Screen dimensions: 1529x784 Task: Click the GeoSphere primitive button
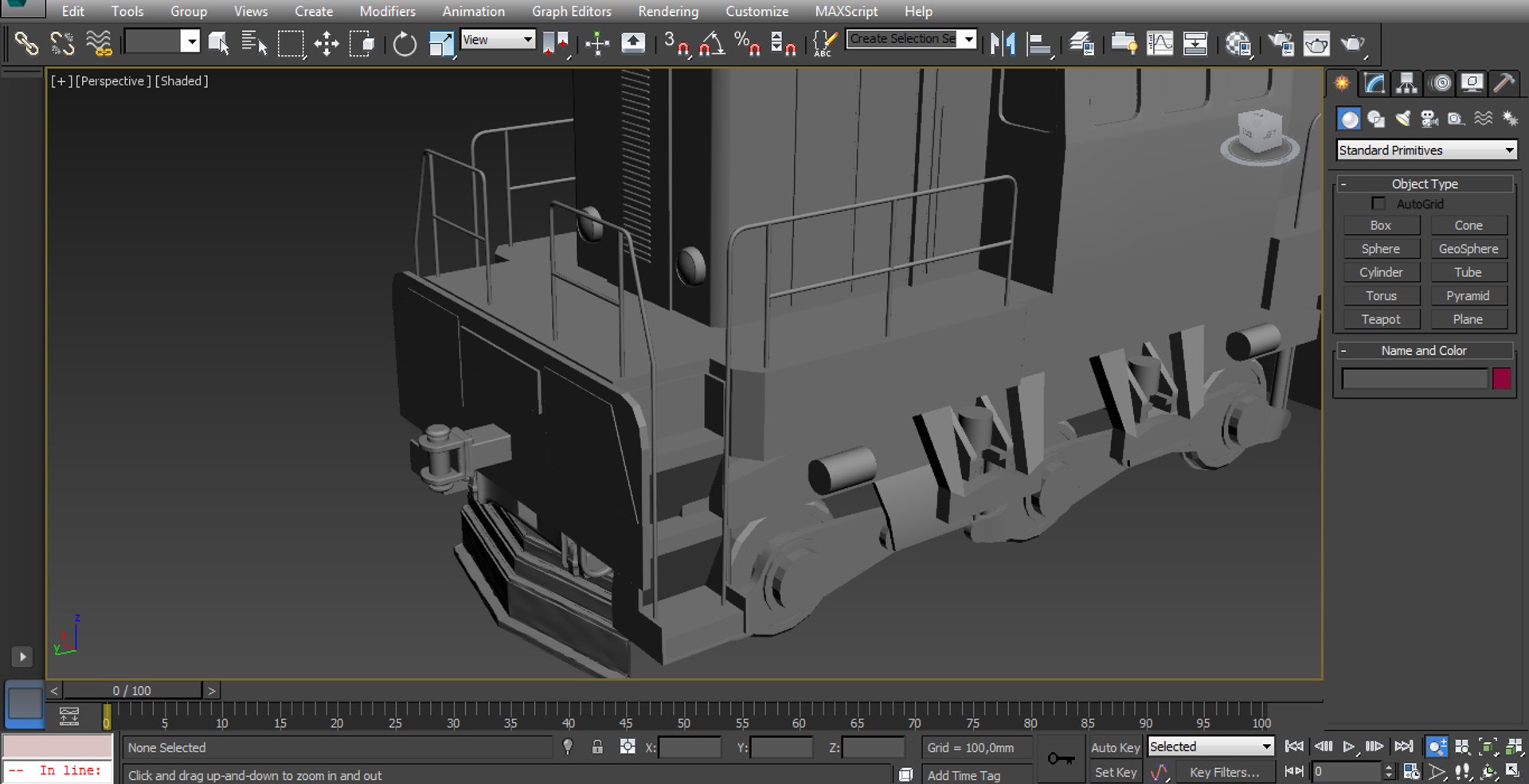[1468, 249]
